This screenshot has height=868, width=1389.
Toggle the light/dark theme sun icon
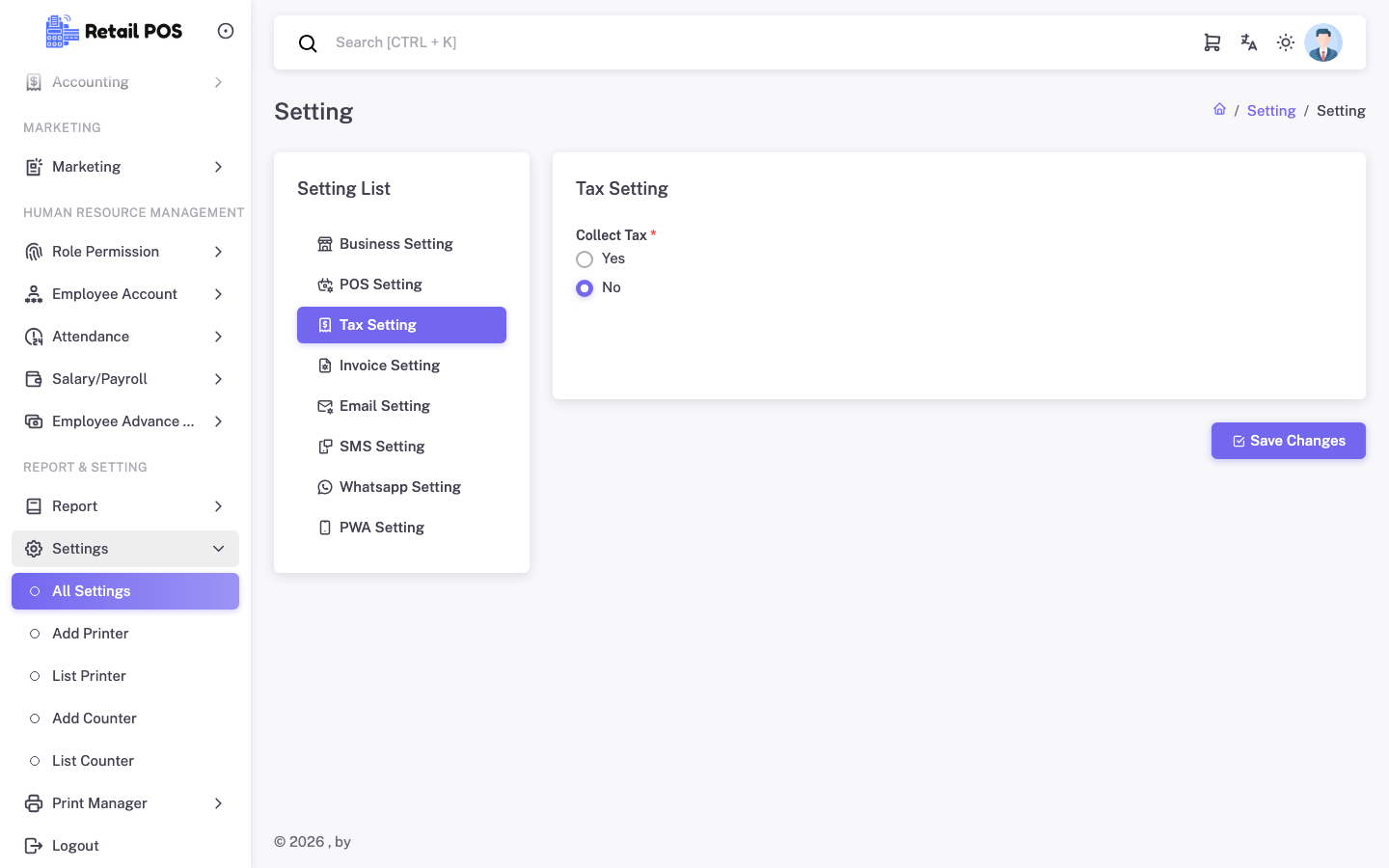1286,42
